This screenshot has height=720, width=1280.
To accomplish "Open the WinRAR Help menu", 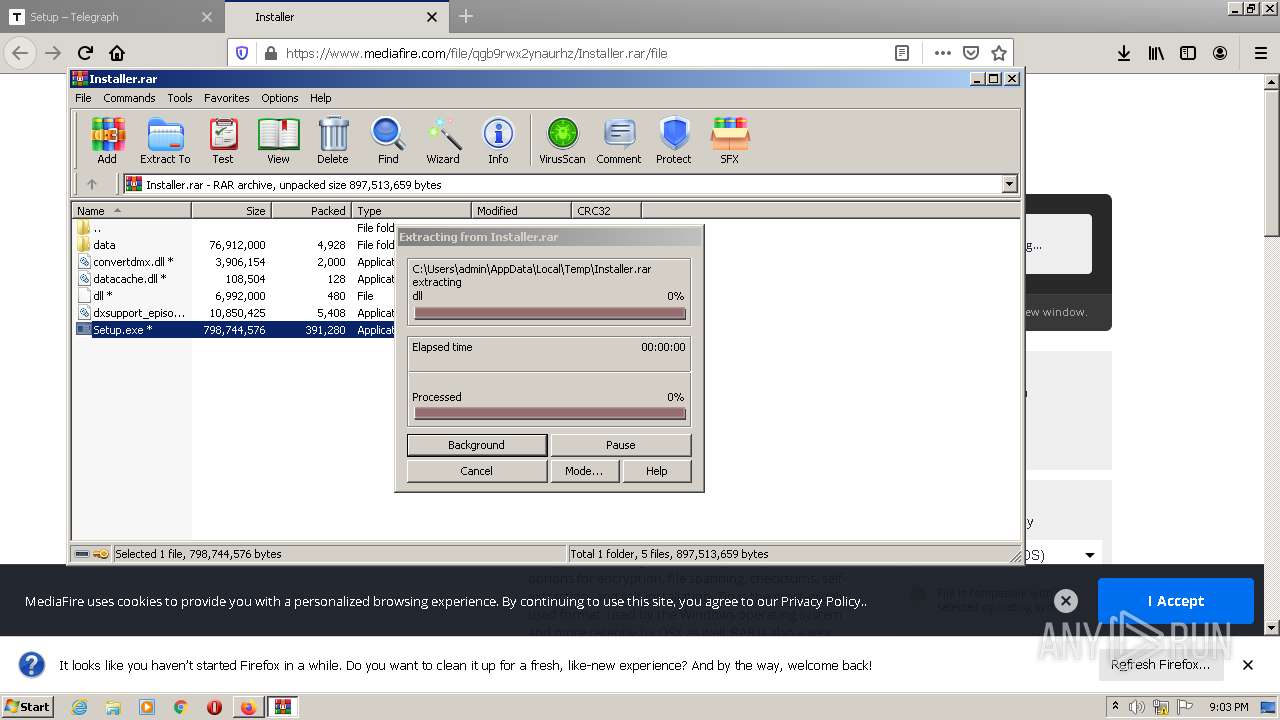I will click(320, 98).
